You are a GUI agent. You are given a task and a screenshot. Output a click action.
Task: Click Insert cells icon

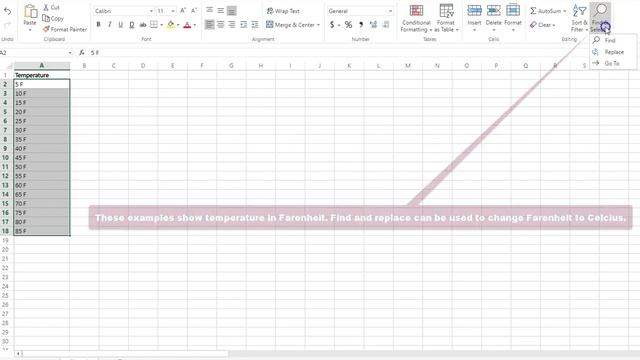[x=474, y=11]
